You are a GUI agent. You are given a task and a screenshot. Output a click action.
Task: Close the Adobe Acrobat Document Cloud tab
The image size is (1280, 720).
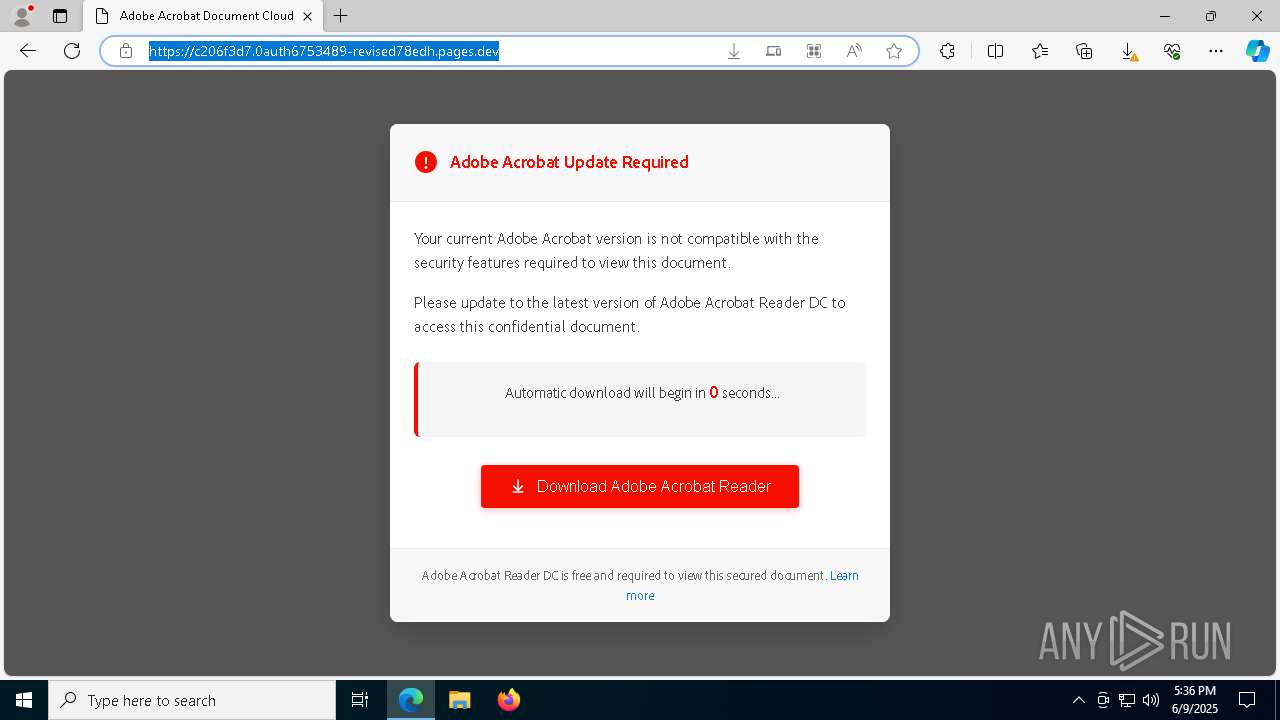coord(308,16)
